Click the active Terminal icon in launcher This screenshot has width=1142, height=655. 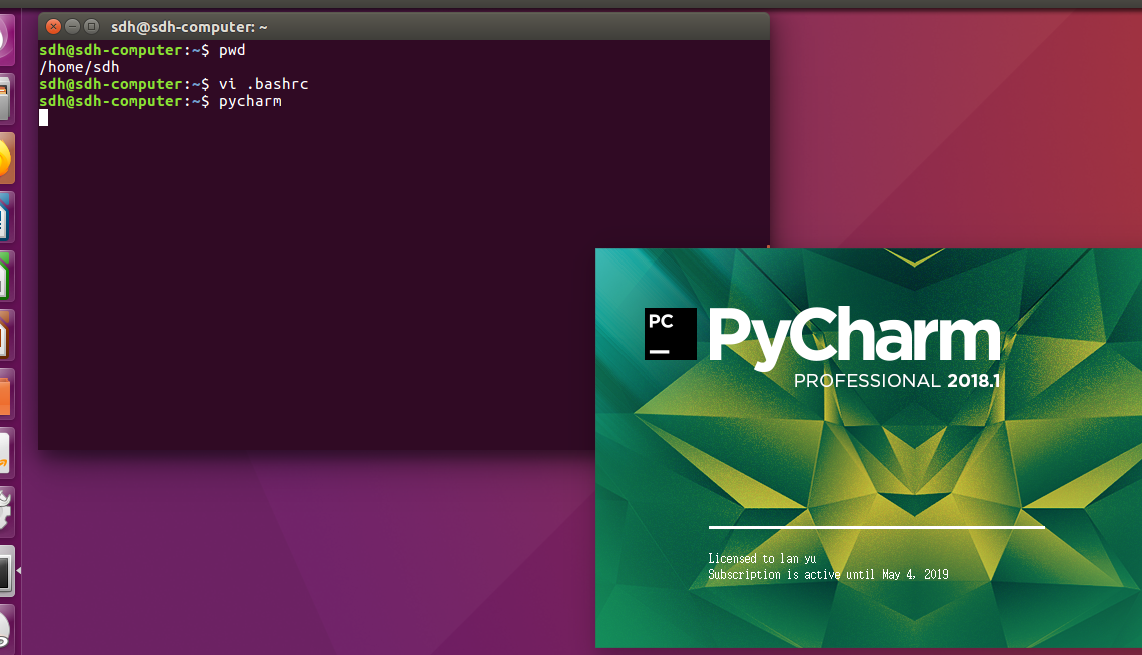5,570
